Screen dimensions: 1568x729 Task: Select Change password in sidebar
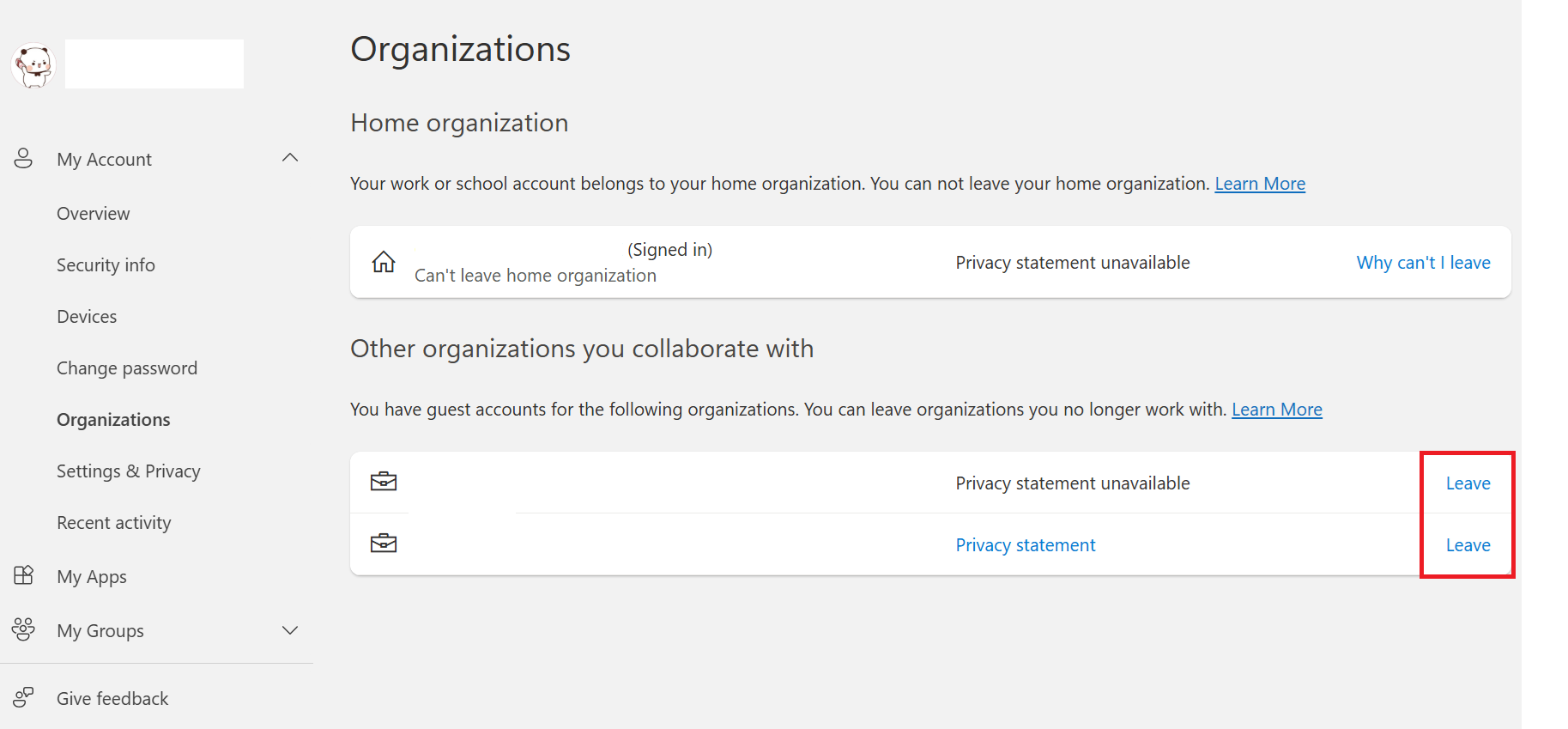click(x=127, y=368)
